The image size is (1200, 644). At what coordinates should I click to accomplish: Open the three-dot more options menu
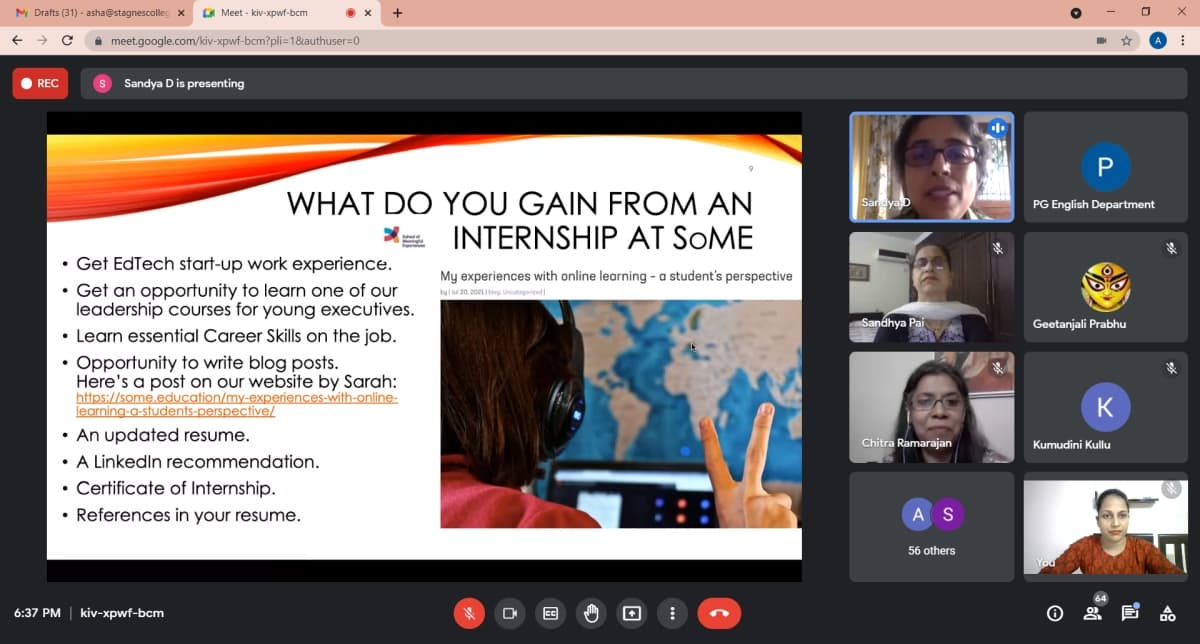pyautogui.click(x=673, y=613)
